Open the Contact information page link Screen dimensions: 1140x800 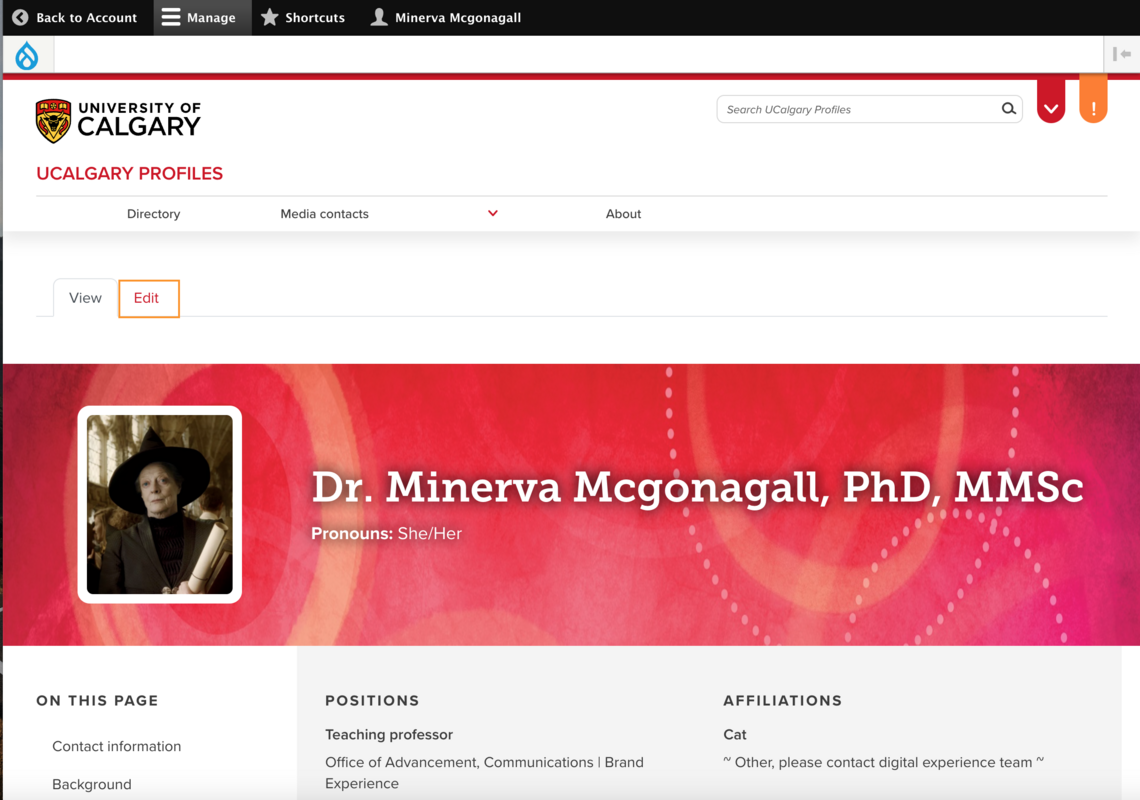click(x=116, y=746)
